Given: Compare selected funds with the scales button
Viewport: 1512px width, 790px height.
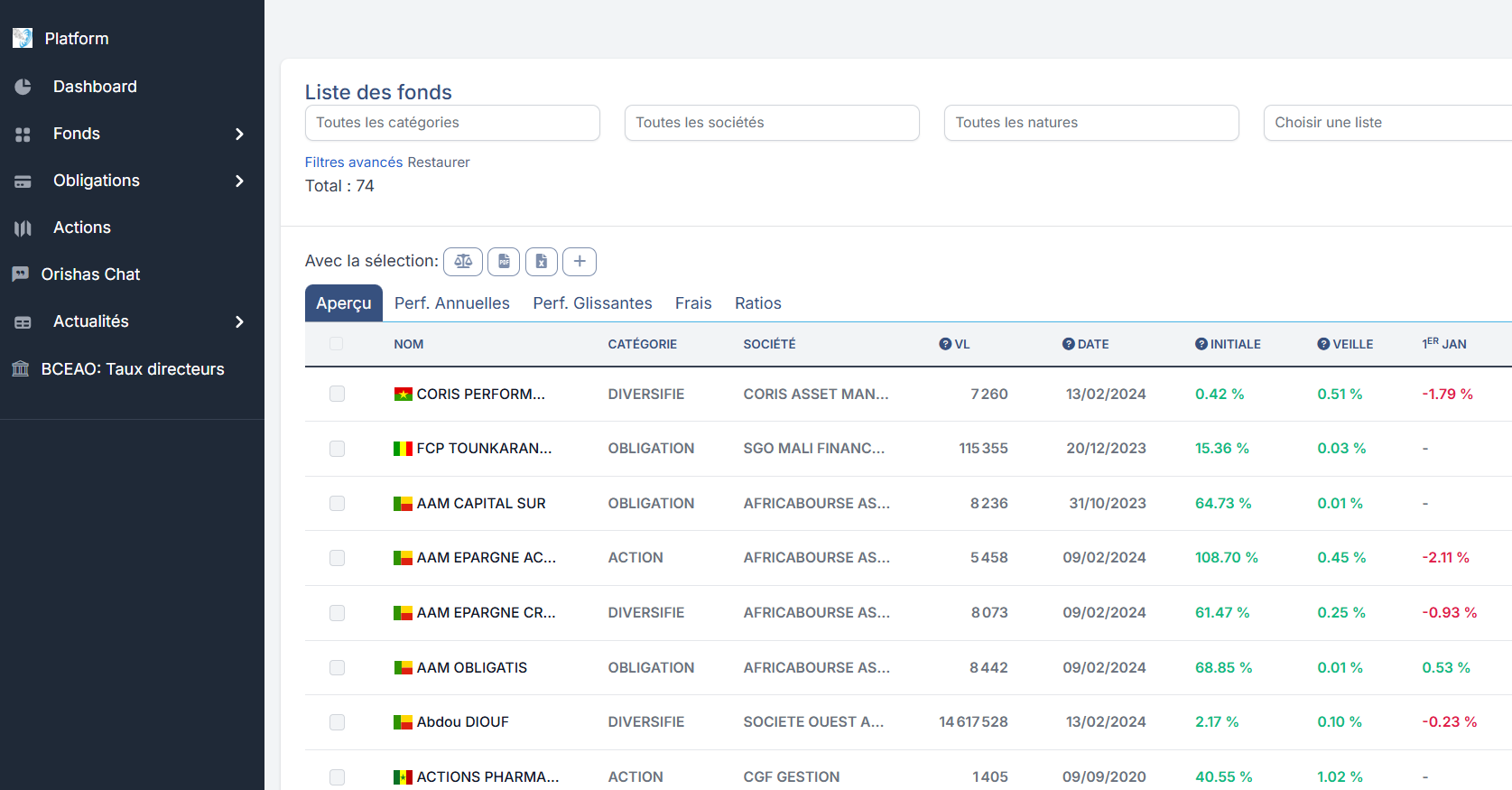Looking at the screenshot, I should pos(463,262).
